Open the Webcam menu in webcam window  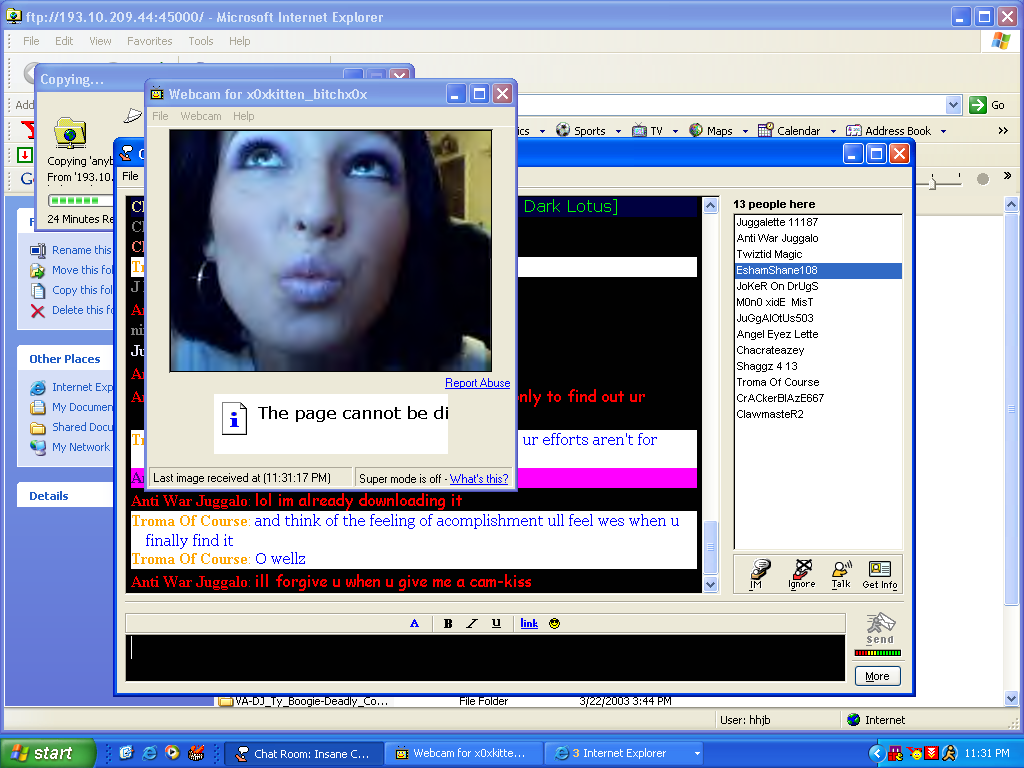tap(200, 116)
